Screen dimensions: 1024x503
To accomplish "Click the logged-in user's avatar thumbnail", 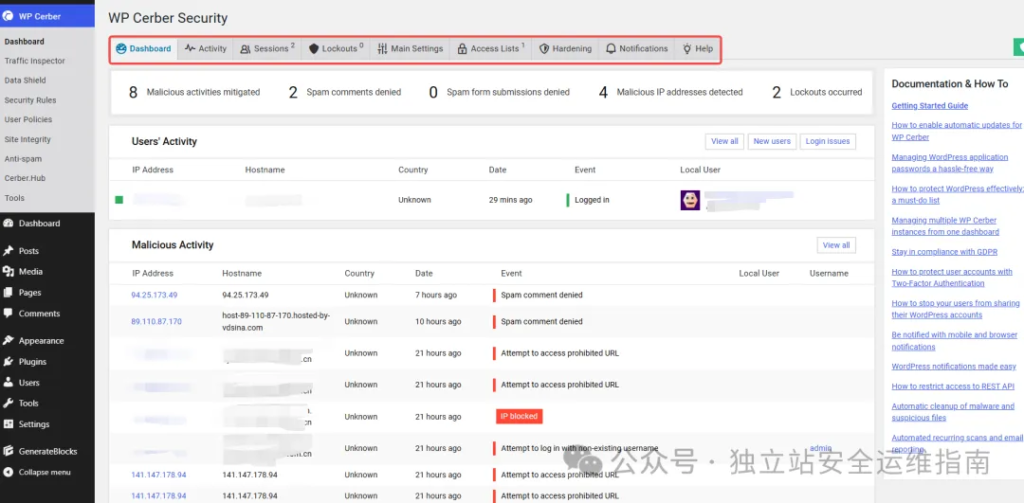I will [x=690, y=201].
